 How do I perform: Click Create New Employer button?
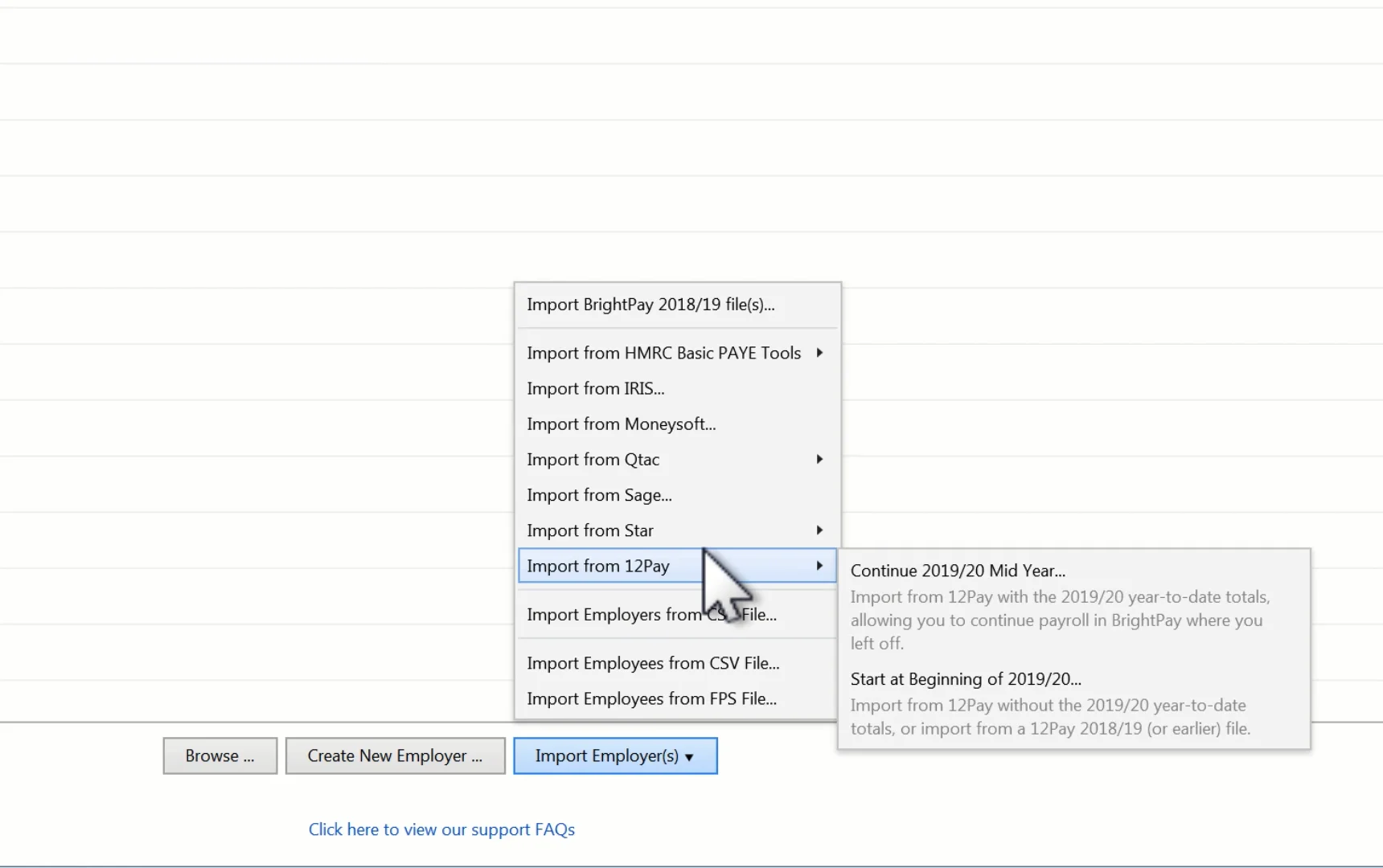click(x=396, y=756)
